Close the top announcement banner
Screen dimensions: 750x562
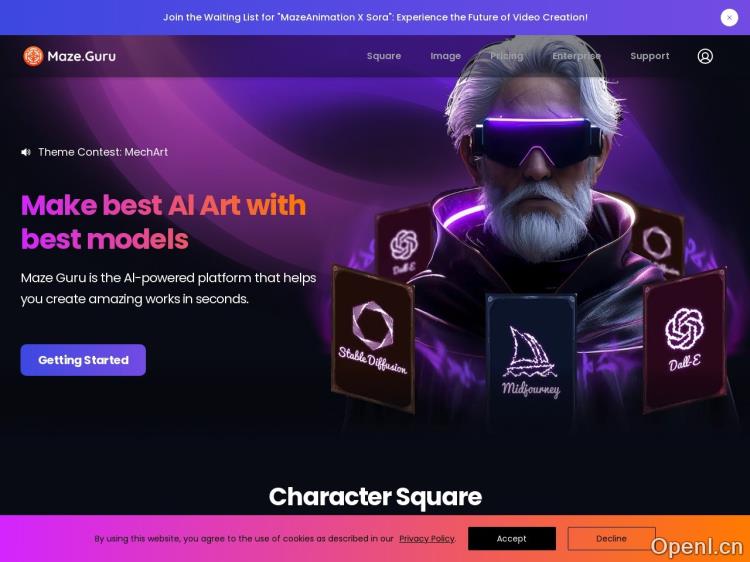click(729, 18)
